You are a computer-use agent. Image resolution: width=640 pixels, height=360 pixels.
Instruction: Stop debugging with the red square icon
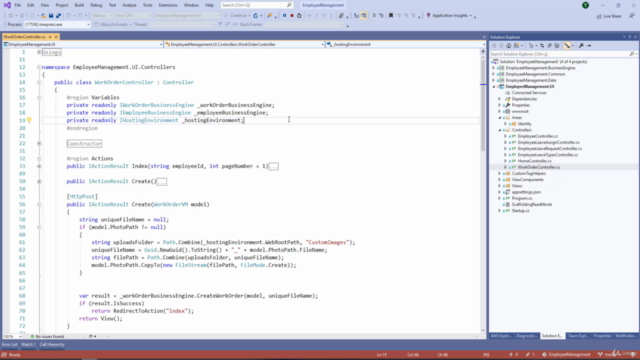(x=292, y=16)
